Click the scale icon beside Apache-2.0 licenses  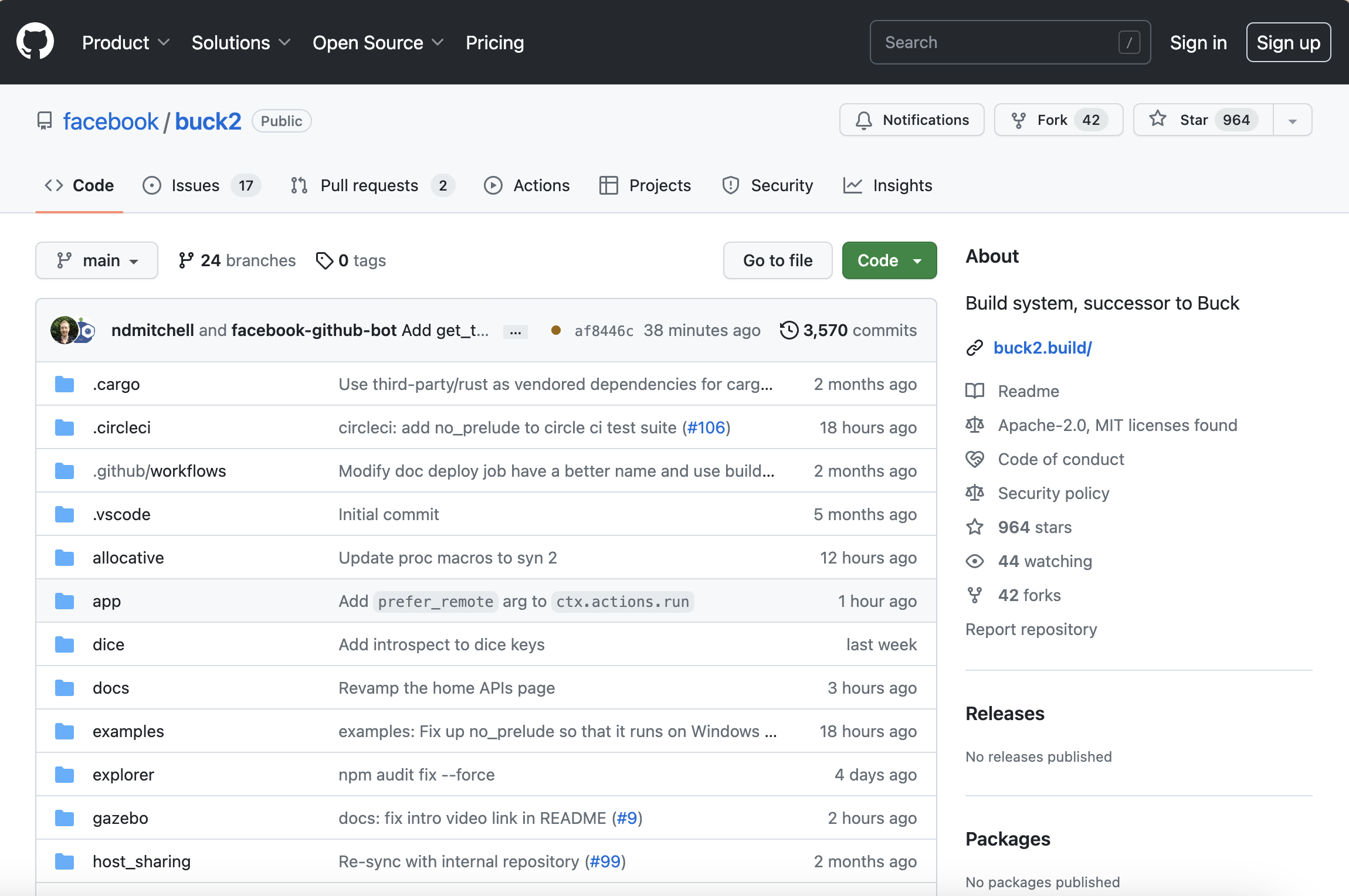coord(975,425)
